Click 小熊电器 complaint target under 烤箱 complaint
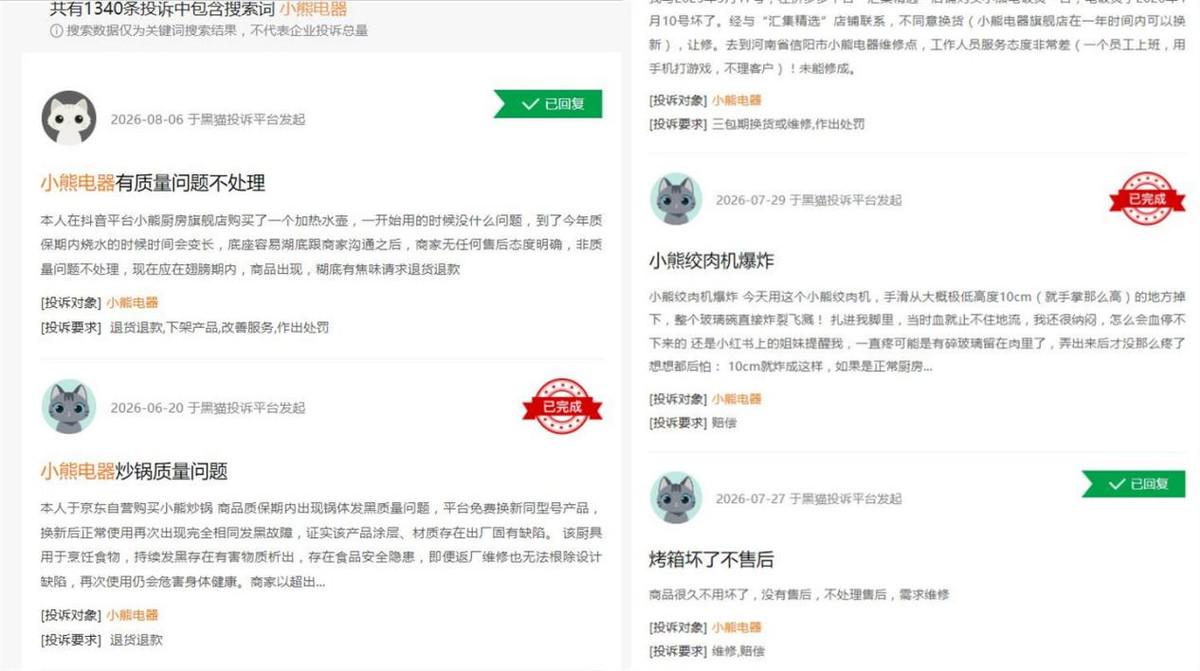Image resolution: width=1200 pixels, height=671 pixels. point(737,627)
